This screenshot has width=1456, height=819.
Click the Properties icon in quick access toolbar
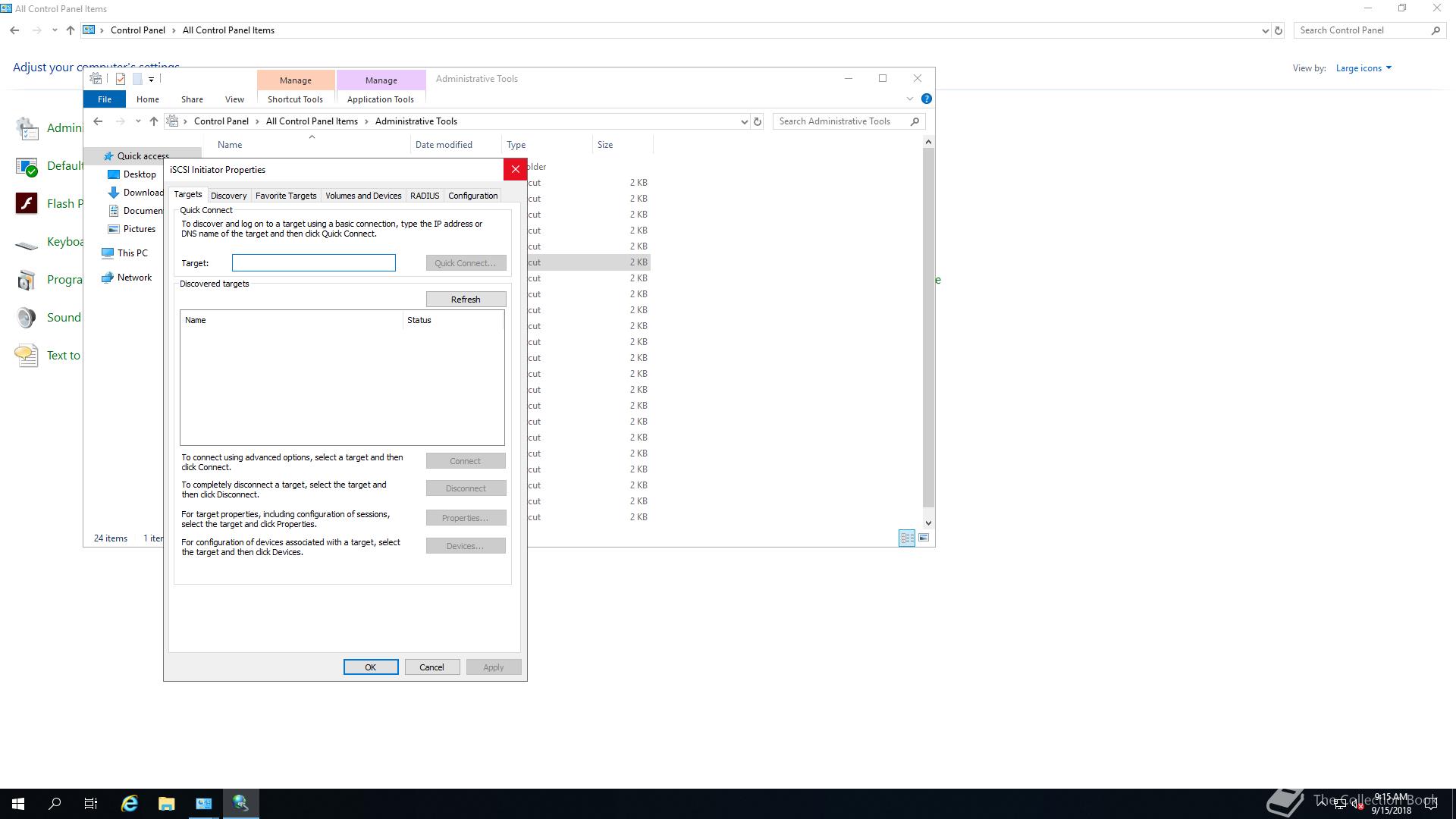click(x=121, y=79)
